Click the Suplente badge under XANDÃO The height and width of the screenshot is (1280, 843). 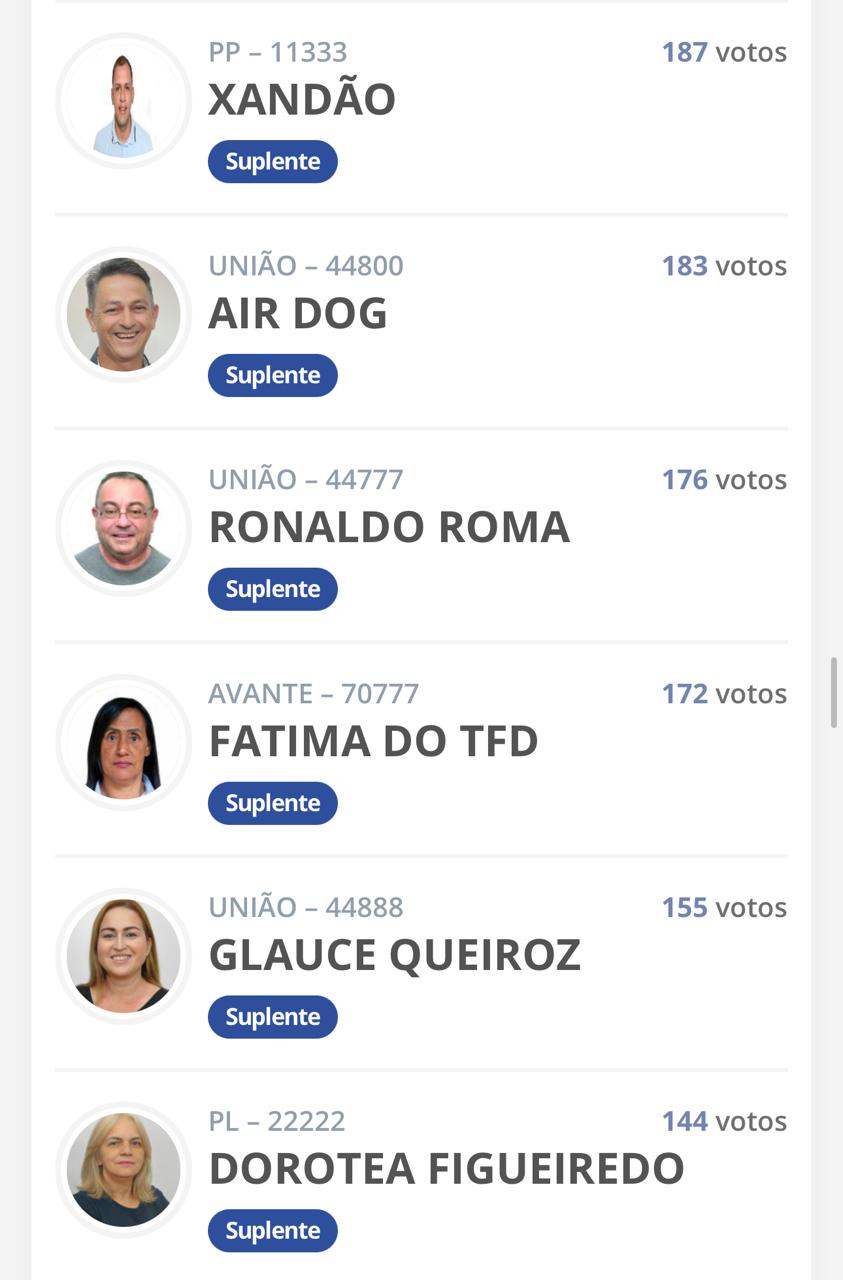coord(273,162)
